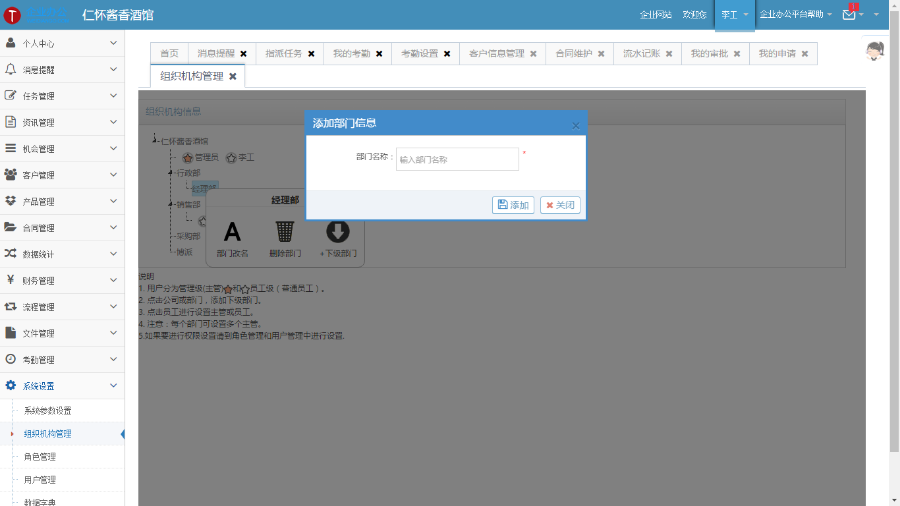Click the 管理员 star icon in tree
The width and height of the screenshot is (900, 506).
coord(187,157)
